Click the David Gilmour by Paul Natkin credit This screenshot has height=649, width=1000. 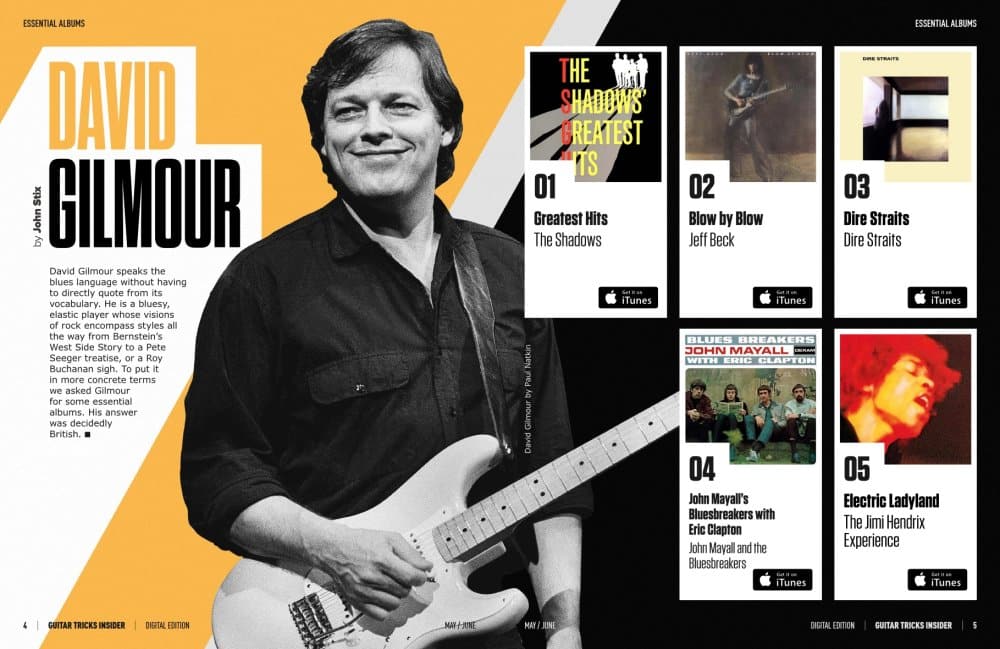(x=527, y=399)
